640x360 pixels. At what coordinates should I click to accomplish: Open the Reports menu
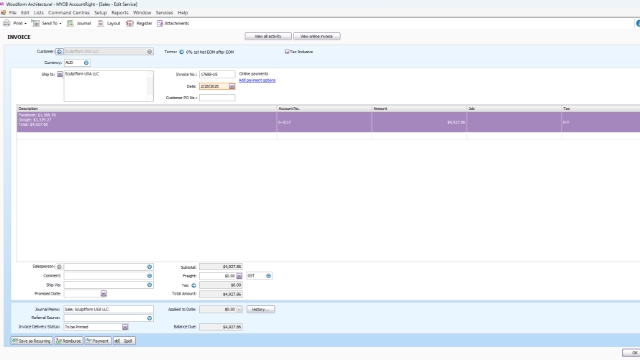(120, 13)
